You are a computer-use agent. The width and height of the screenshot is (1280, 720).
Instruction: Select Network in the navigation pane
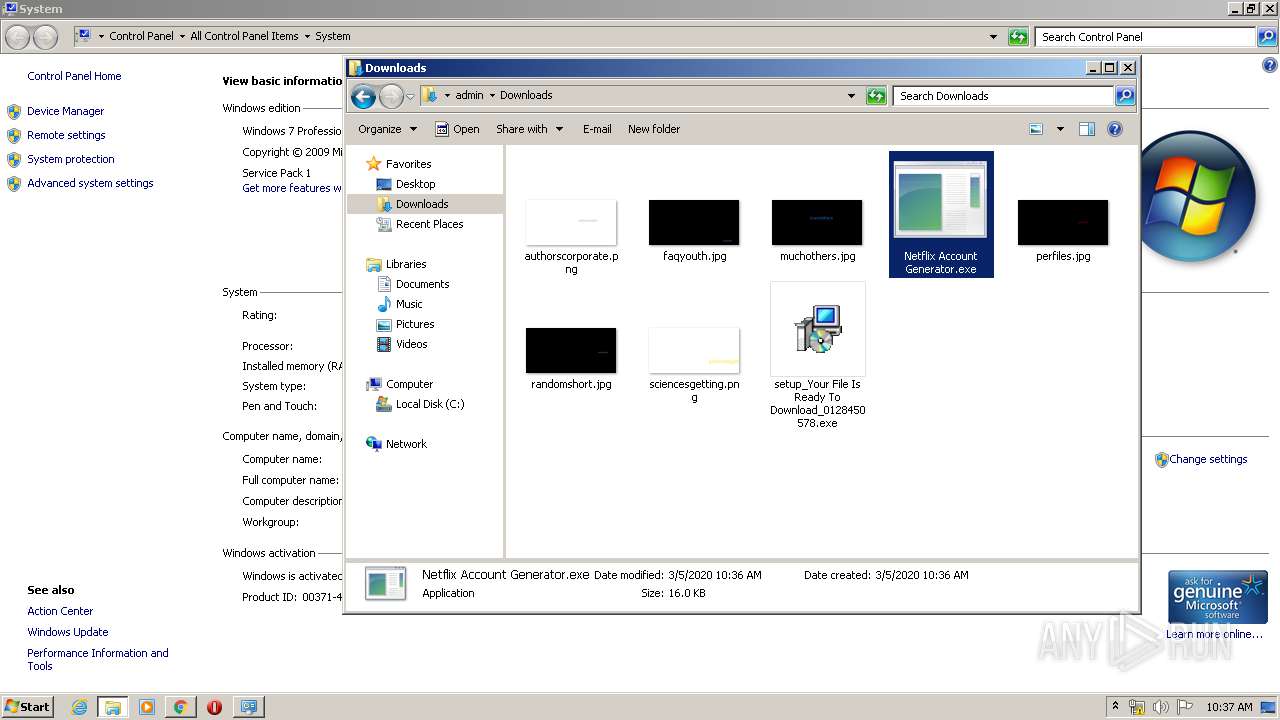tap(397, 444)
